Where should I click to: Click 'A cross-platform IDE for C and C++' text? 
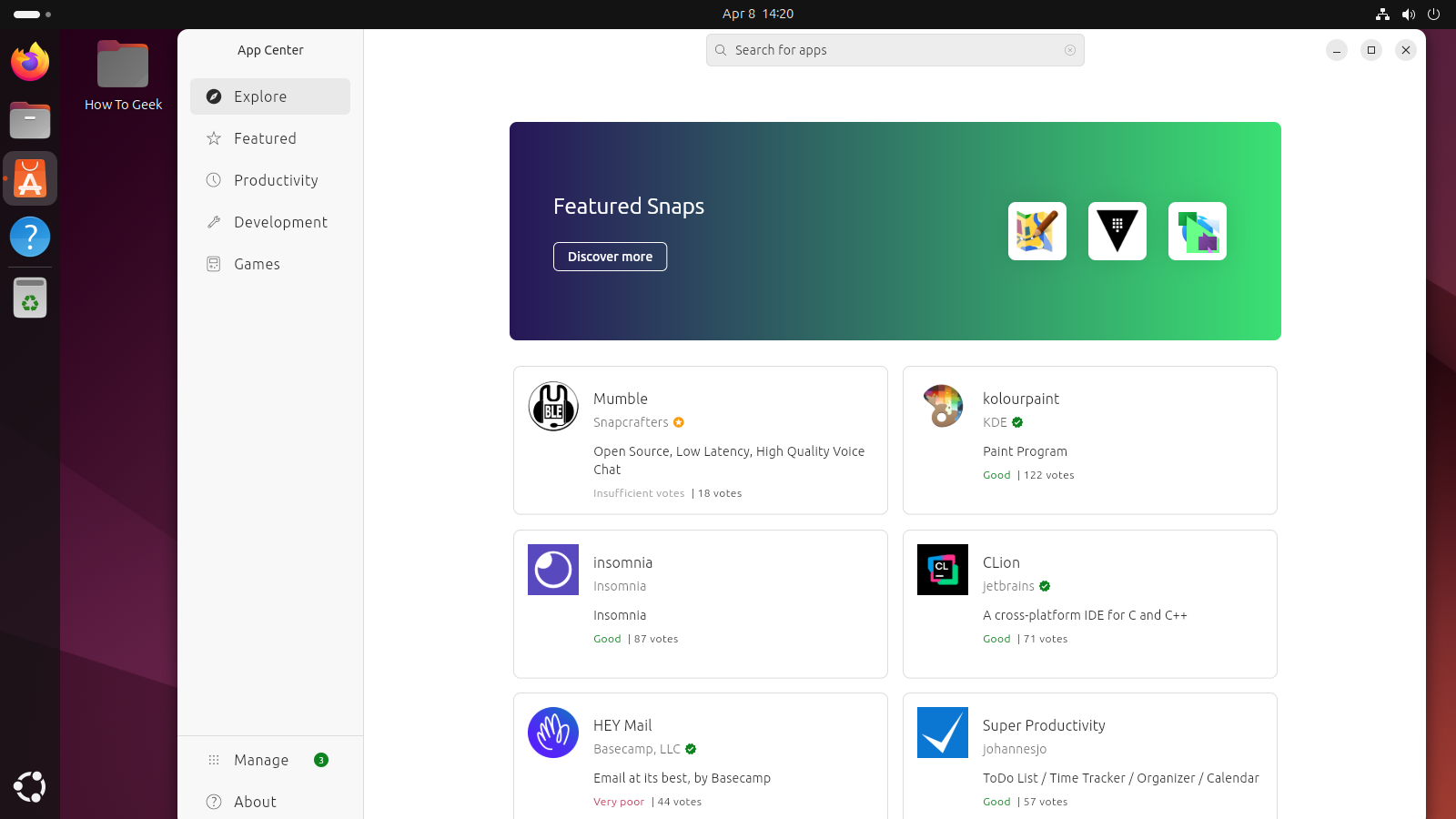(x=1085, y=615)
